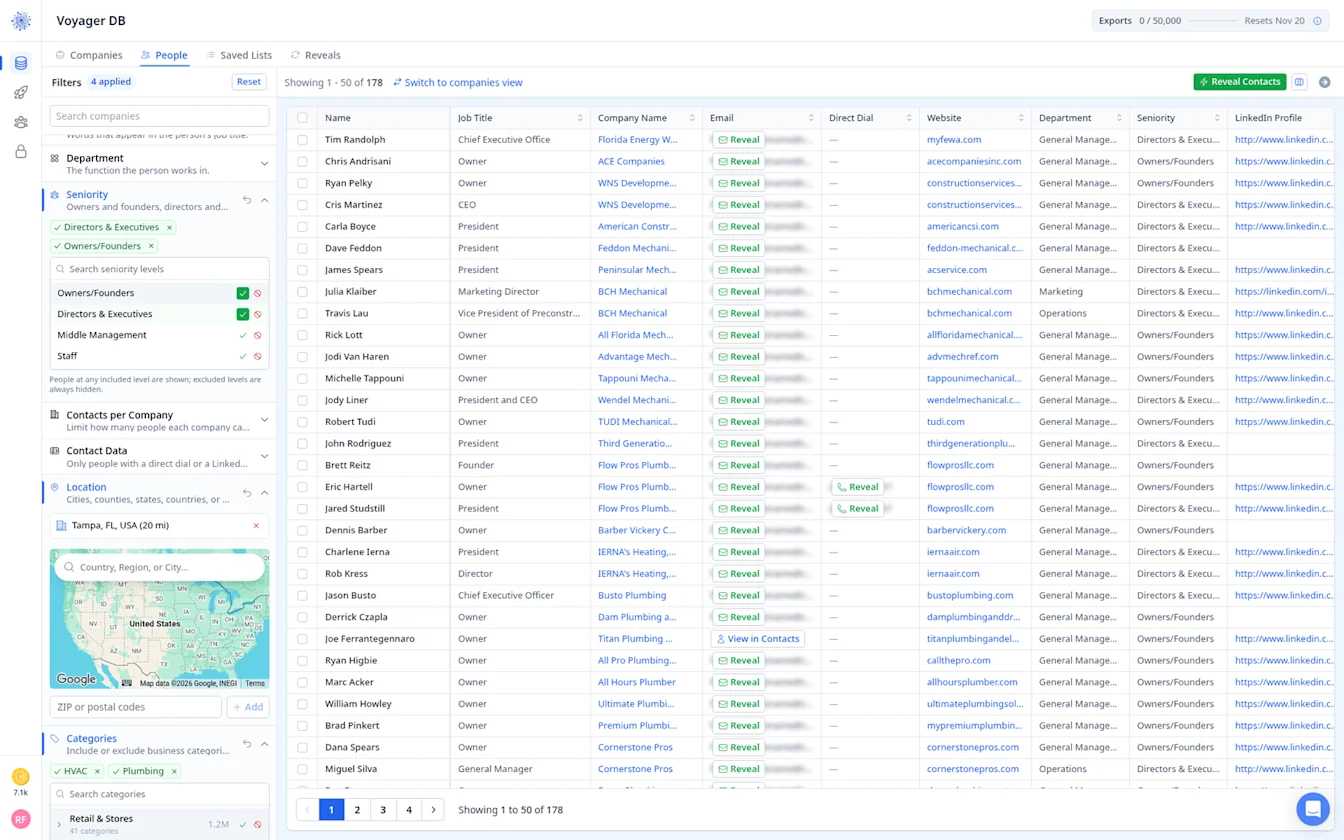Exclude the Staff seniority level
Screen dimensions: 1344x840
click(257, 356)
